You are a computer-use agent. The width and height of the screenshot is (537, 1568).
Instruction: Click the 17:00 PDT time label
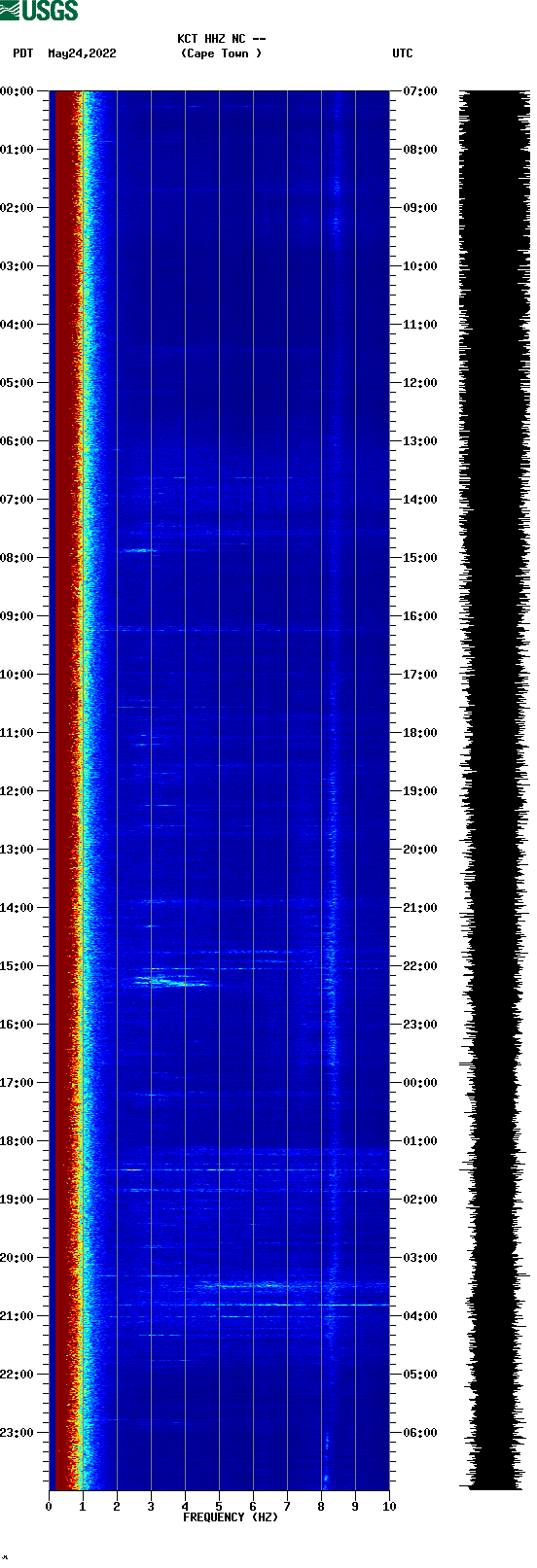tap(18, 1083)
